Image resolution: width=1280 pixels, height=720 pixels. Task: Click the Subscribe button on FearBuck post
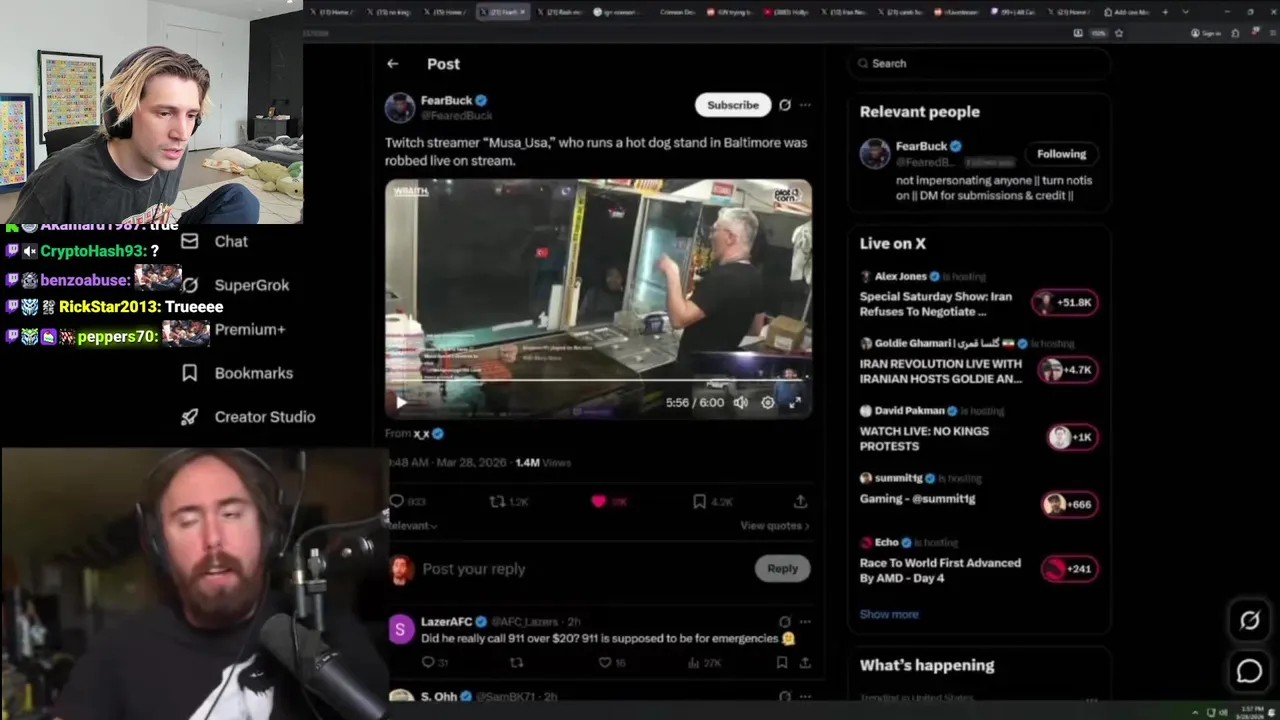pyautogui.click(x=733, y=105)
